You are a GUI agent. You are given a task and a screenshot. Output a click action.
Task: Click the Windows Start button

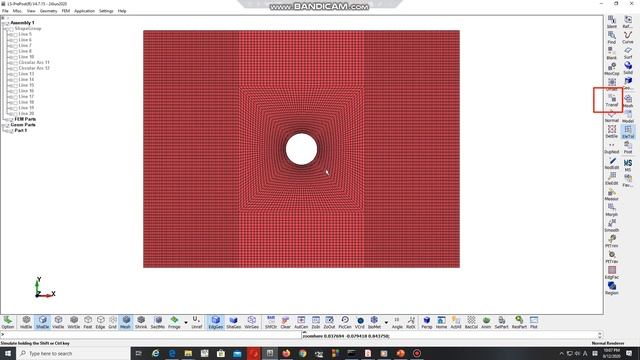click(x=8, y=353)
